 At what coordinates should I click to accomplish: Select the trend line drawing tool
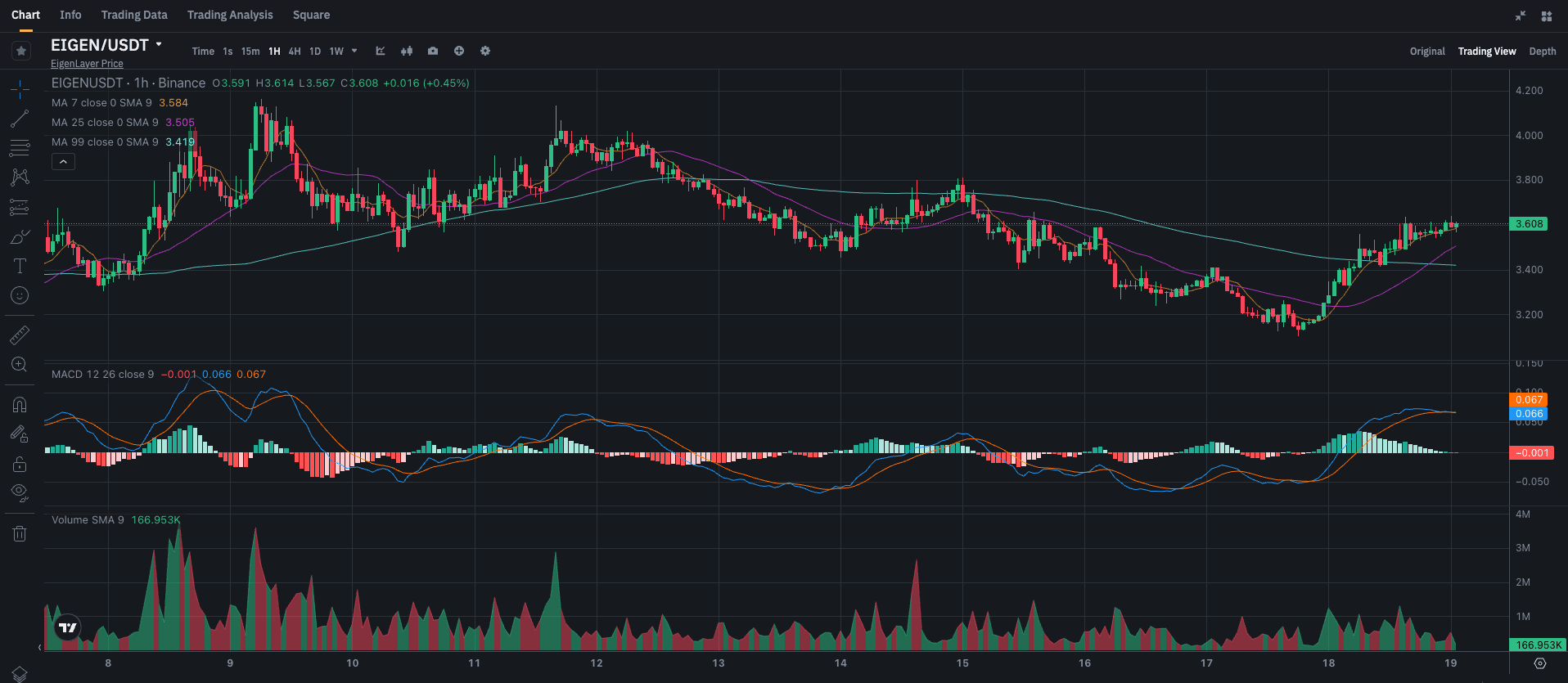click(x=20, y=119)
